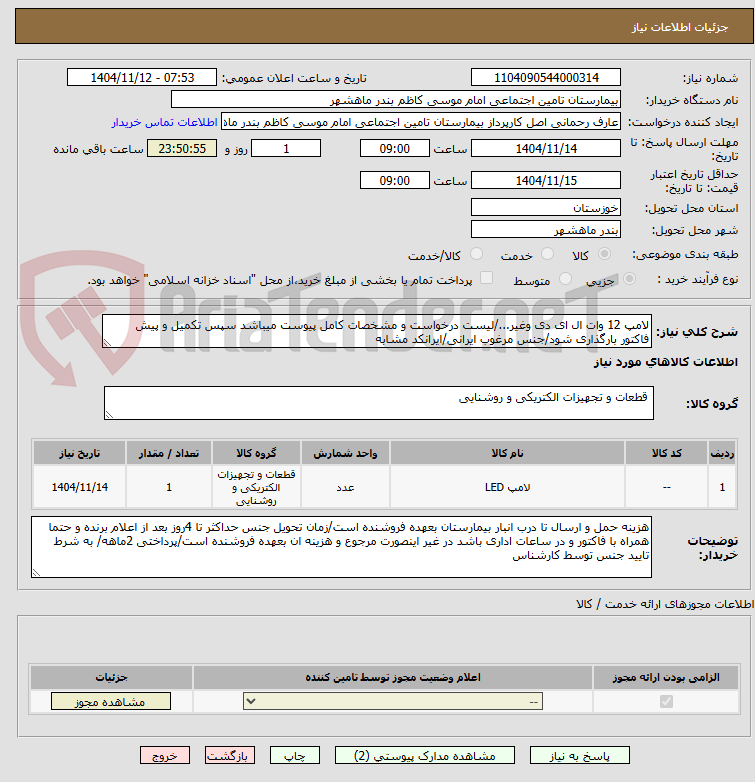Image resolution: width=755 pixels, height=782 pixels.
Task: Click the ایجاد کننده درخواست field
Action: click(421, 122)
